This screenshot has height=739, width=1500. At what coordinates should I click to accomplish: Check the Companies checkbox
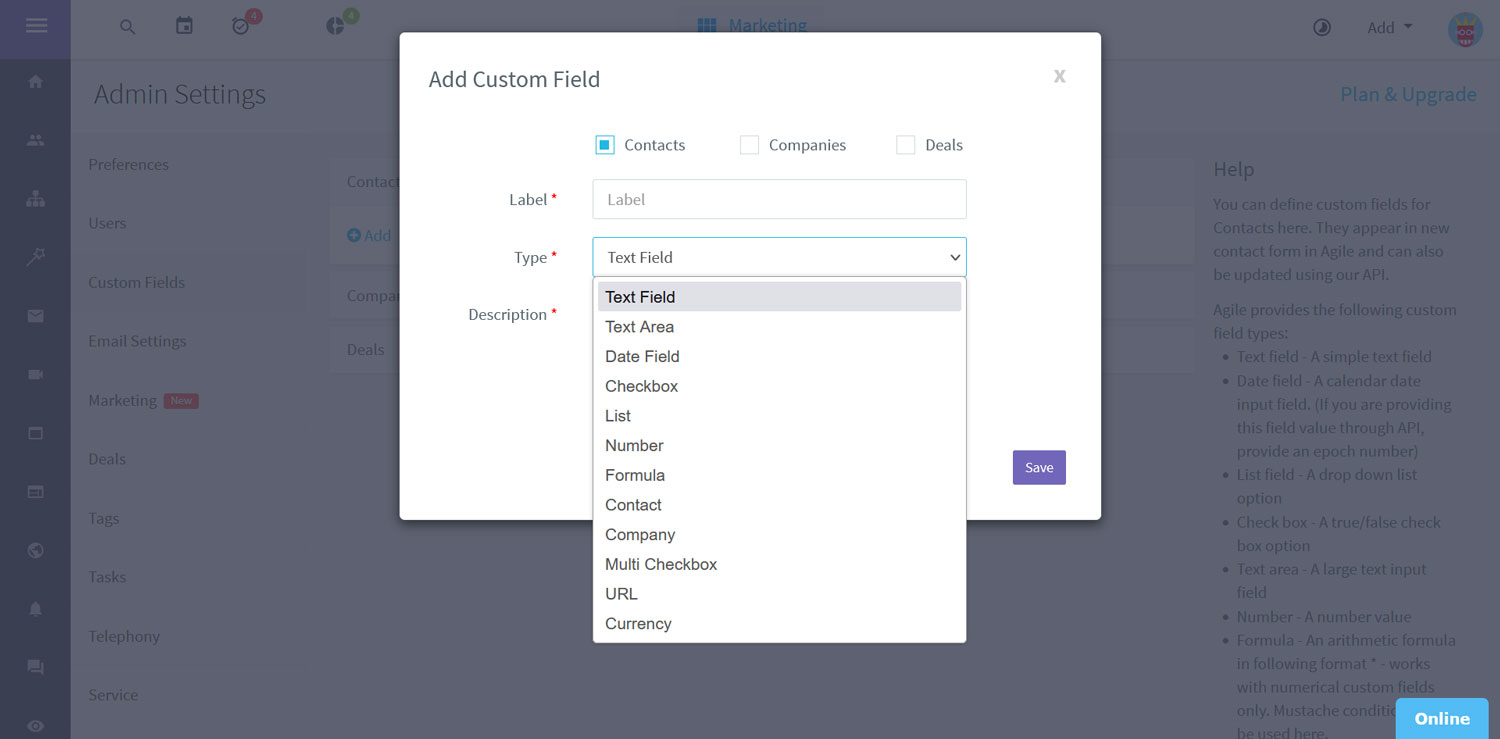pyautogui.click(x=749, y=145)
